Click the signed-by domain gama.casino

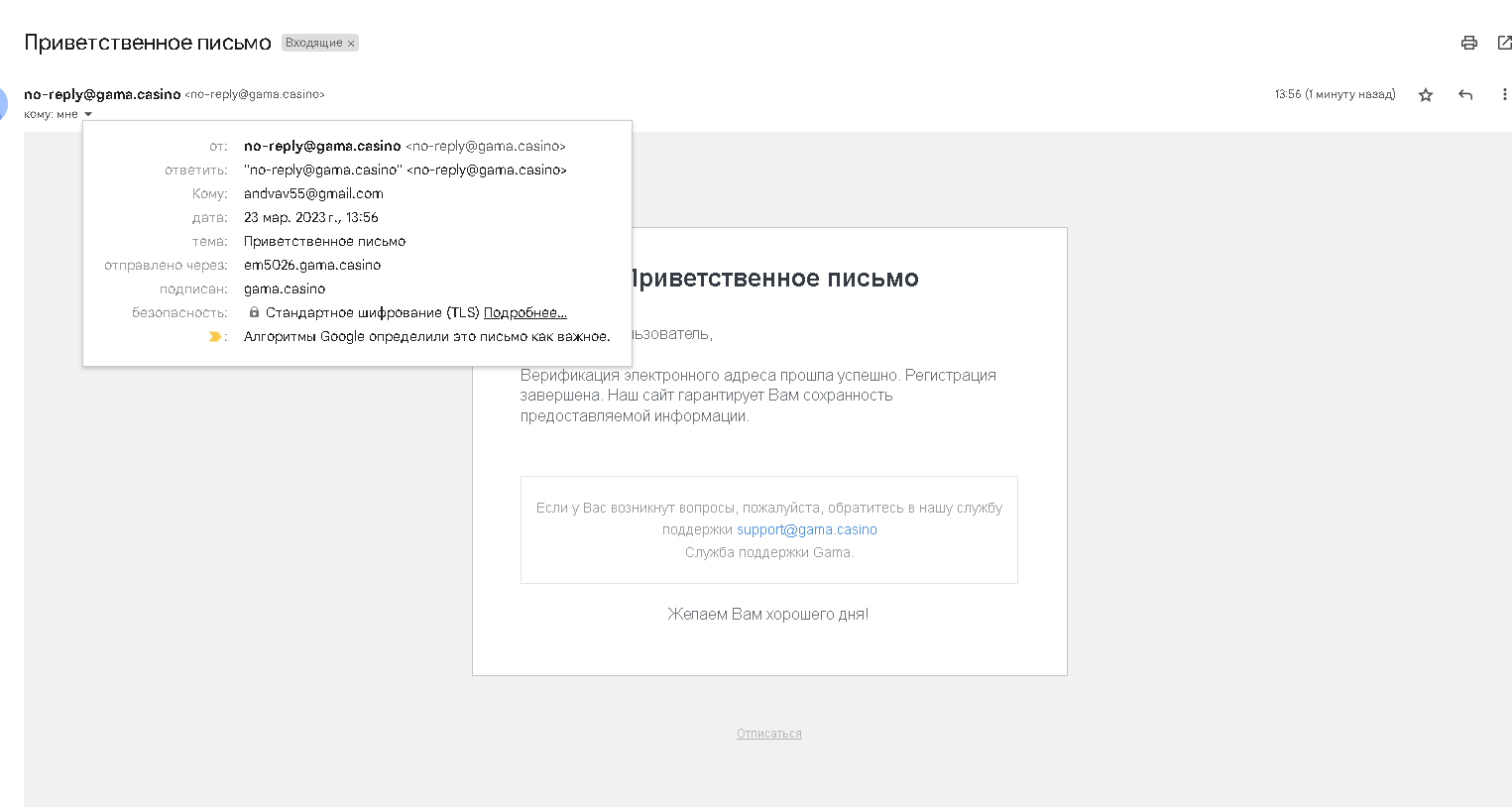coord(285,289)
